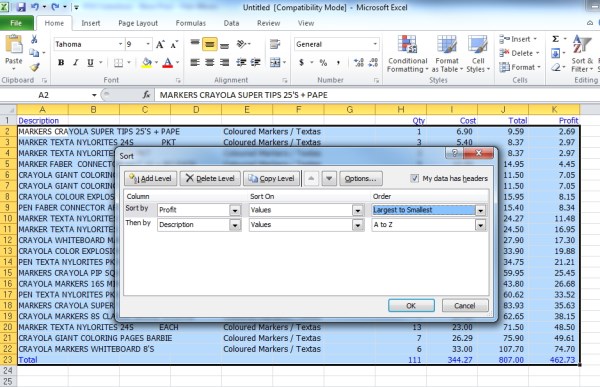The width and height of the screenshot is (600, 387).
Task: Click the formula bar text
Action: pos(243,95)
